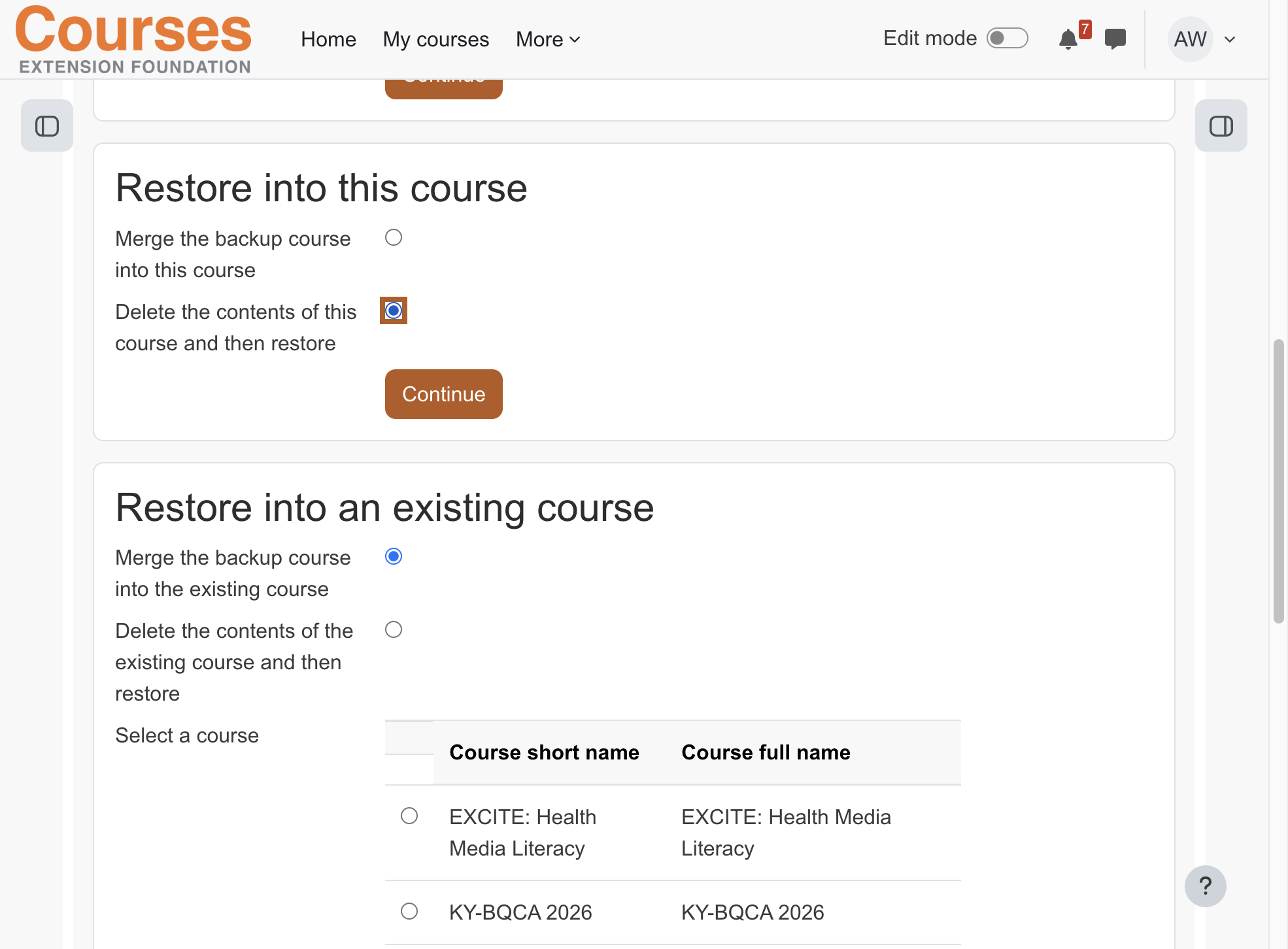Choose the KY-BQCA 2026 course radio
The image size is (1288, 949).
pos(409,911)
